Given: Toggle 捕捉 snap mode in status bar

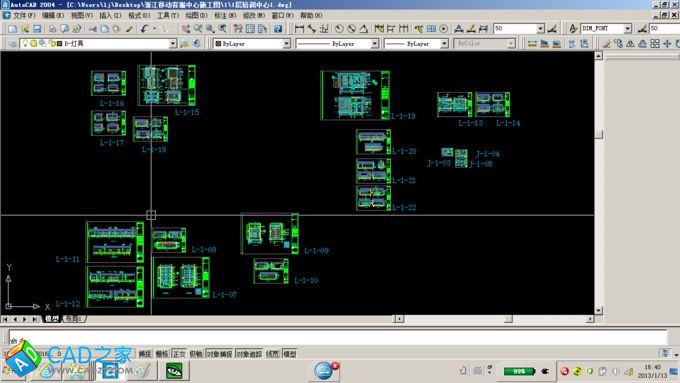Looking at the screenshot, I should pos(145,354).
